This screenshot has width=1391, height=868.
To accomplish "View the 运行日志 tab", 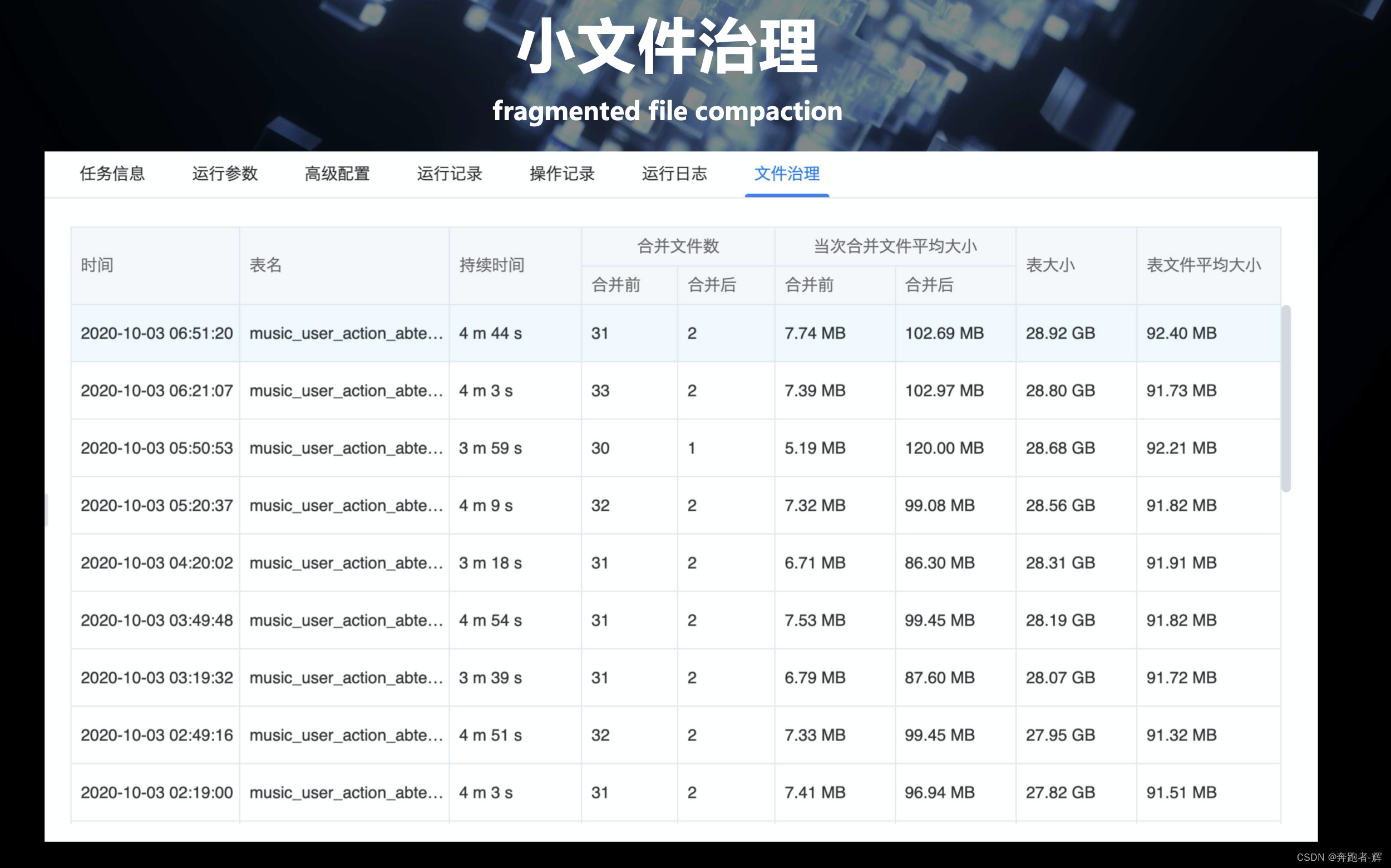I will coord(674,174).
